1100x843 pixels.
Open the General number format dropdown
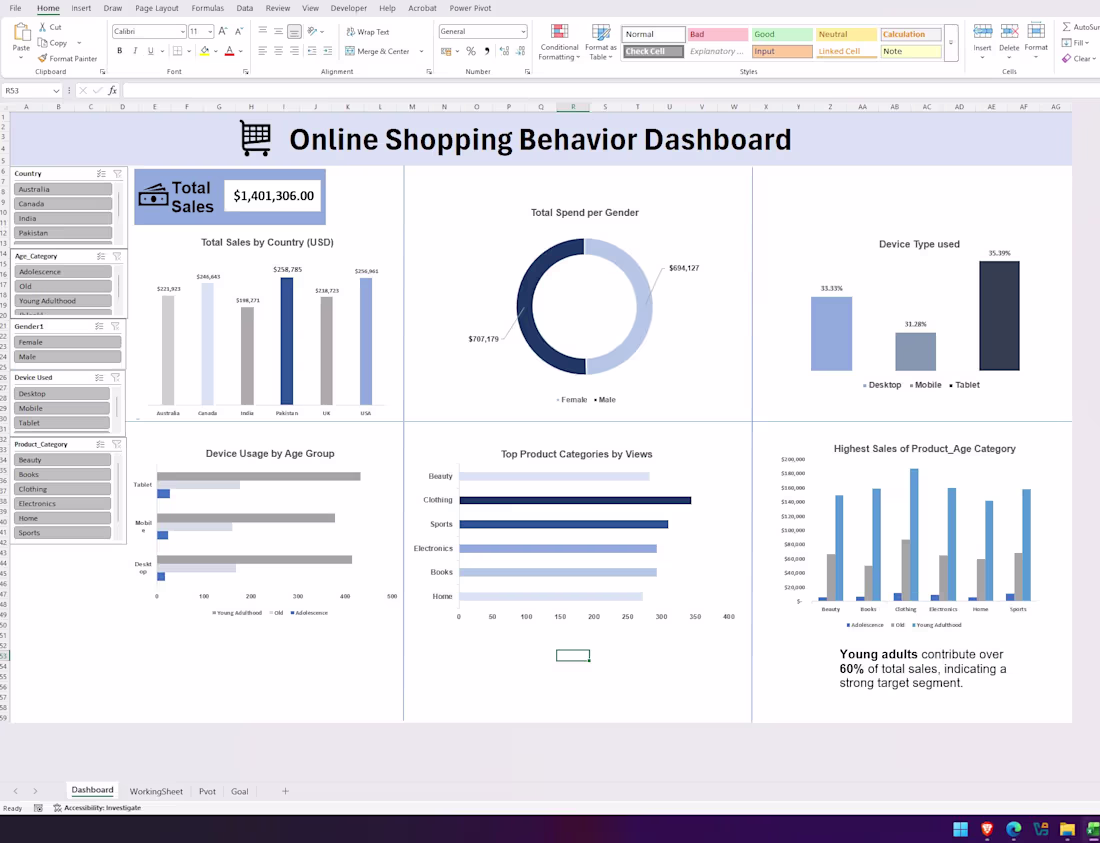[x=523, y=32]
